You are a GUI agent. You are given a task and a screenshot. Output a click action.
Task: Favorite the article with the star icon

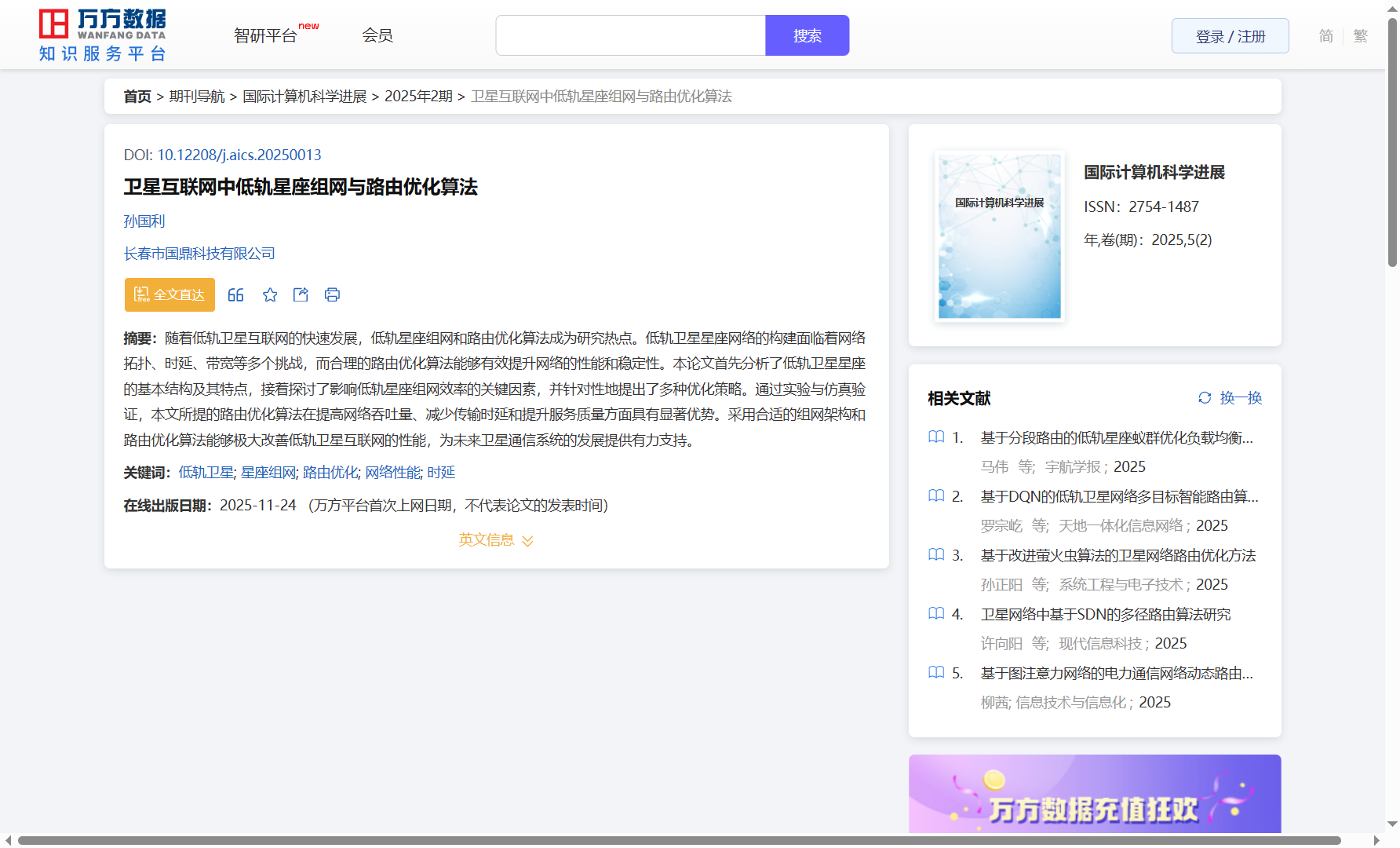(270, 295)
